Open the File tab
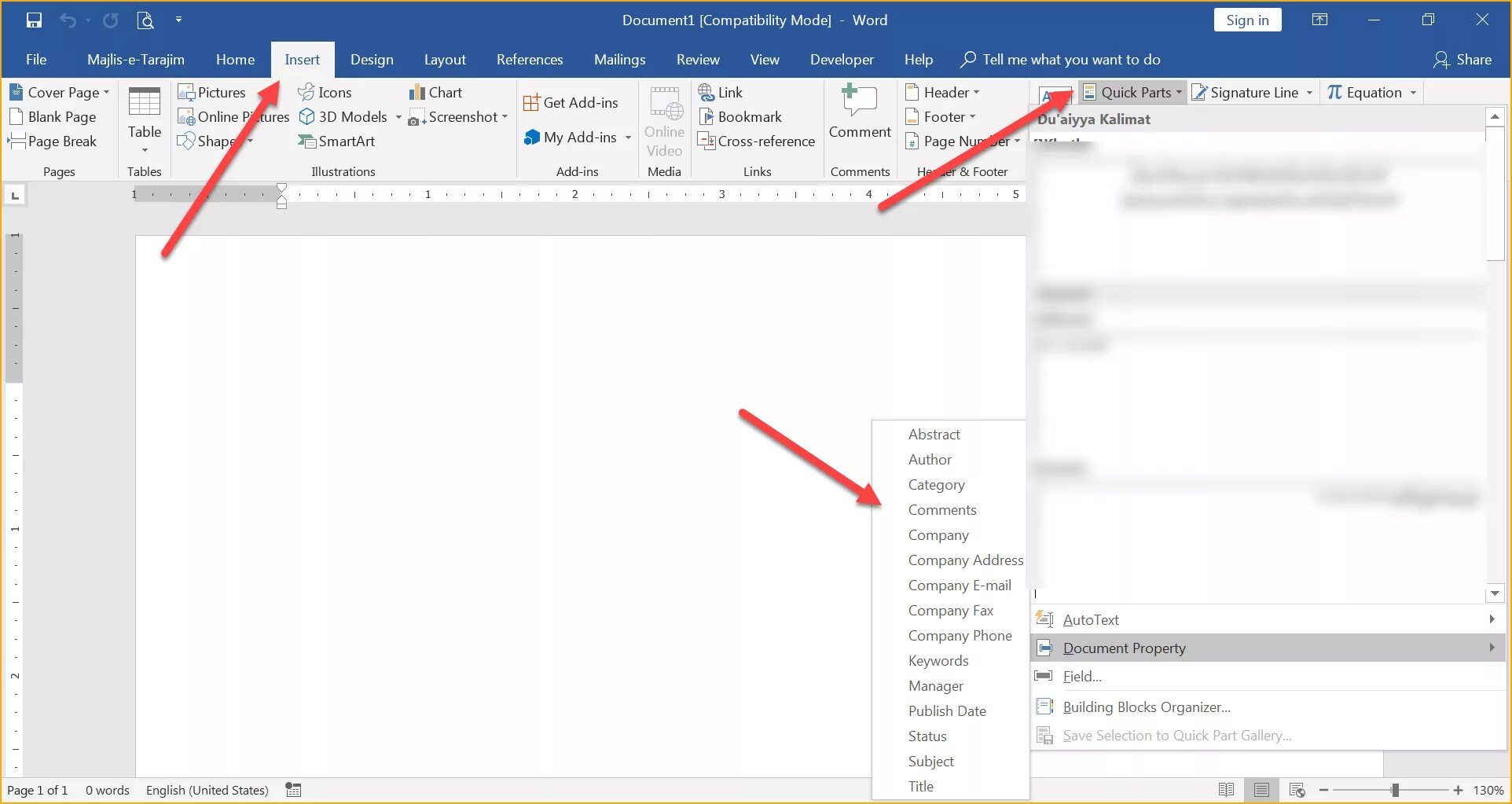Screen dimensions: 1512x804 (x=36, y=60)
